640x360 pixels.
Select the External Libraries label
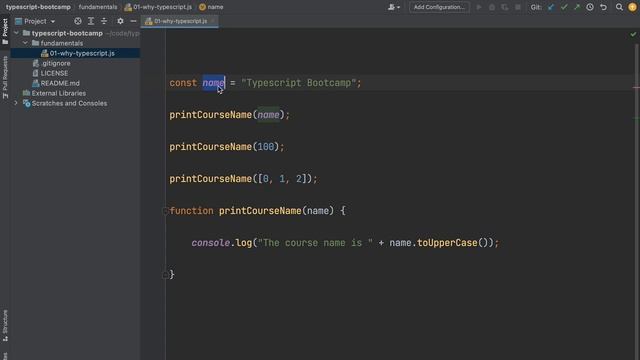pyautogui.click(x=59, y=93)
